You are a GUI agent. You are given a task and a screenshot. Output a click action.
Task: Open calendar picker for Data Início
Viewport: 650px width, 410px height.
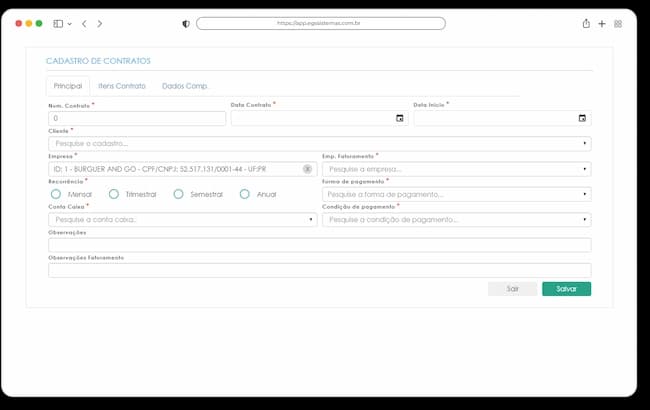(x=582, y=118)
